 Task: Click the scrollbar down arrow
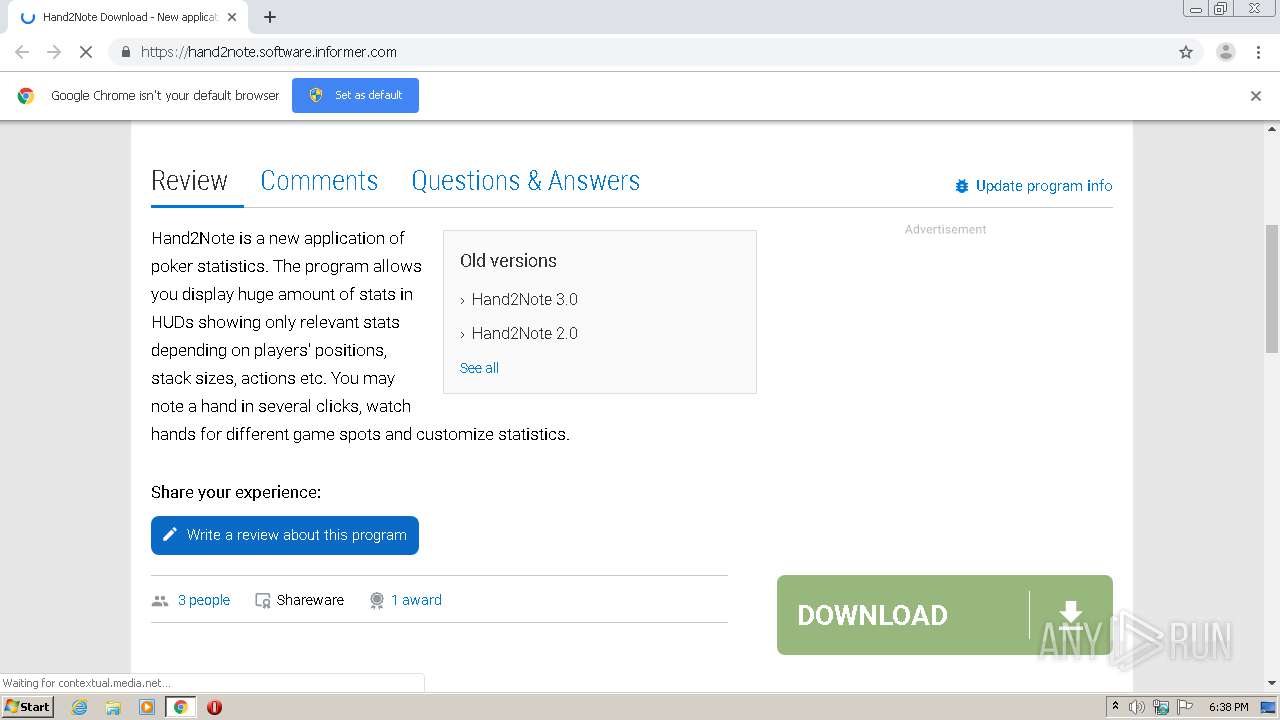[x=1272, y=683]
